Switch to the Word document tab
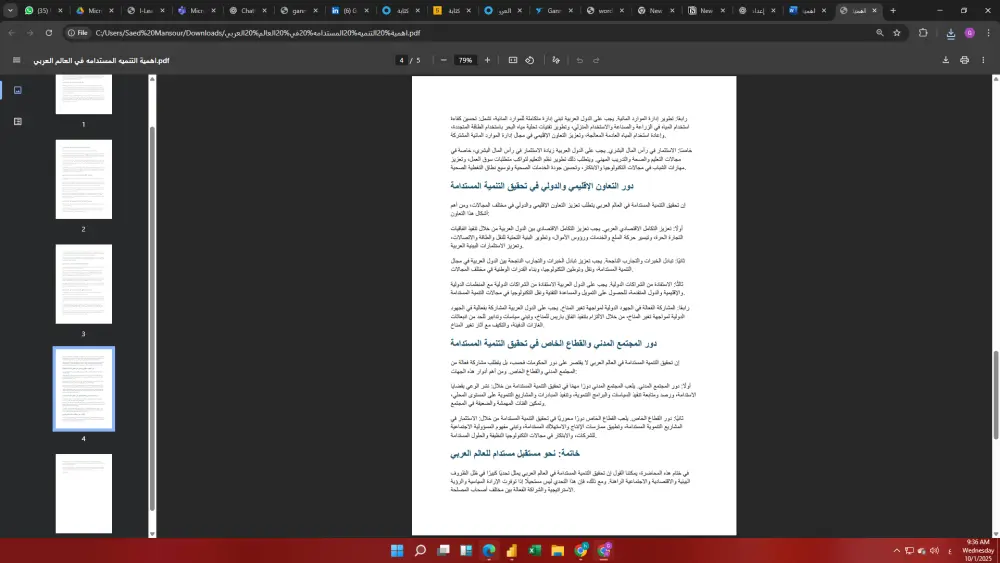 (x=807, y=10)
